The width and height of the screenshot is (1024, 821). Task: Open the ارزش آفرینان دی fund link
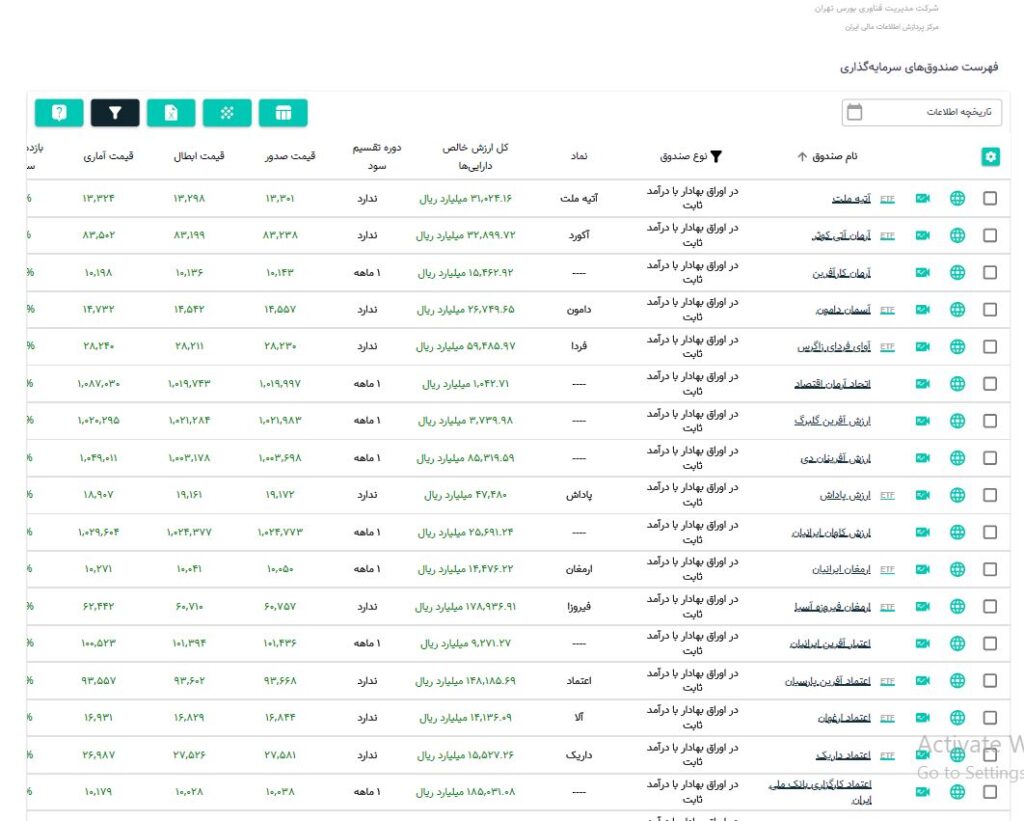836,459
